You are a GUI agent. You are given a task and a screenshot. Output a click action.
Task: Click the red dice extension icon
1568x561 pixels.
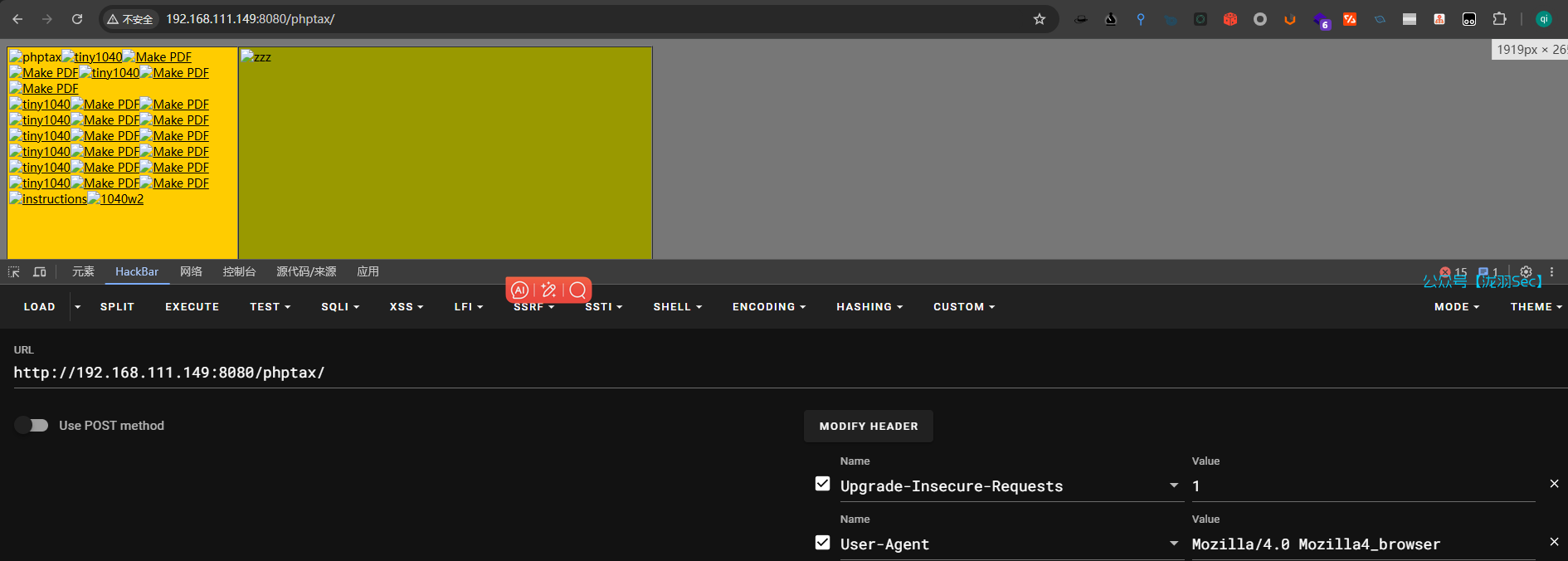[1230, 19]
